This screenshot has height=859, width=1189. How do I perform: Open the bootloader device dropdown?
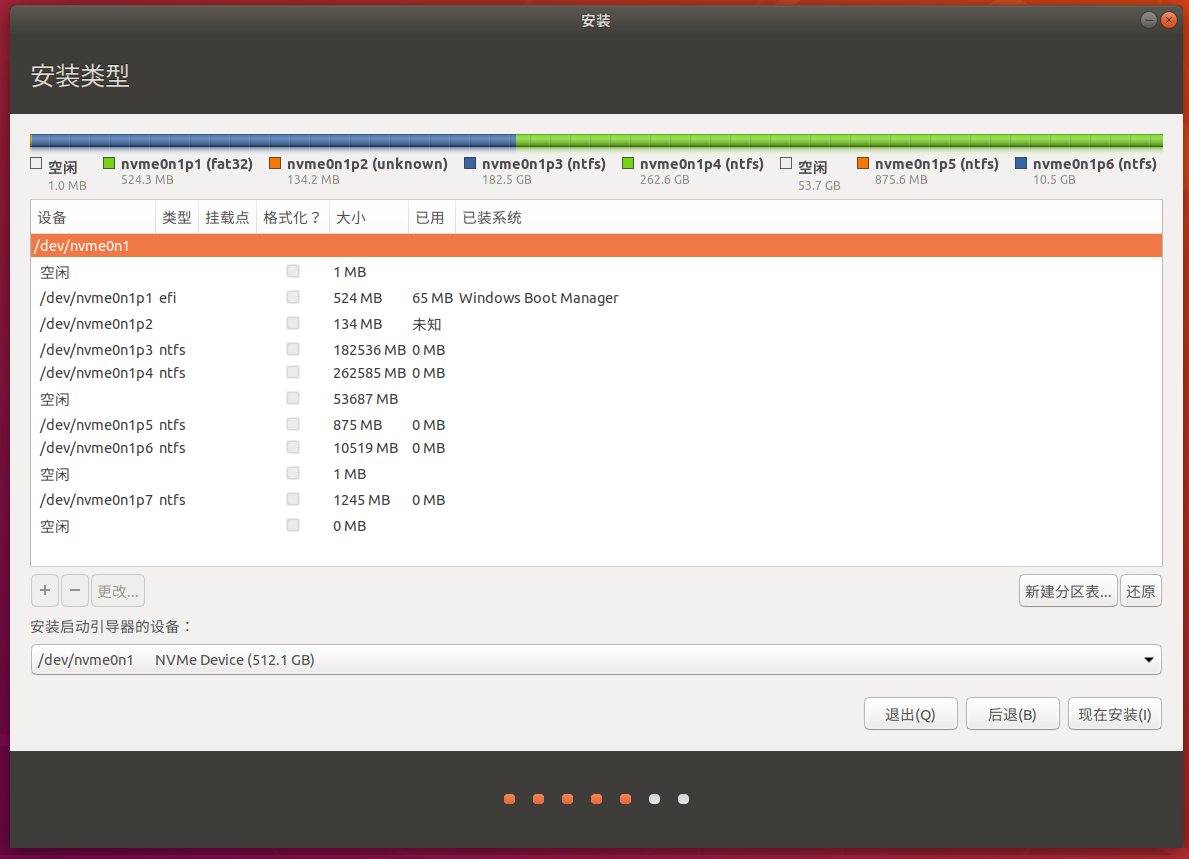pyautogui.click(x=595, y=660)
